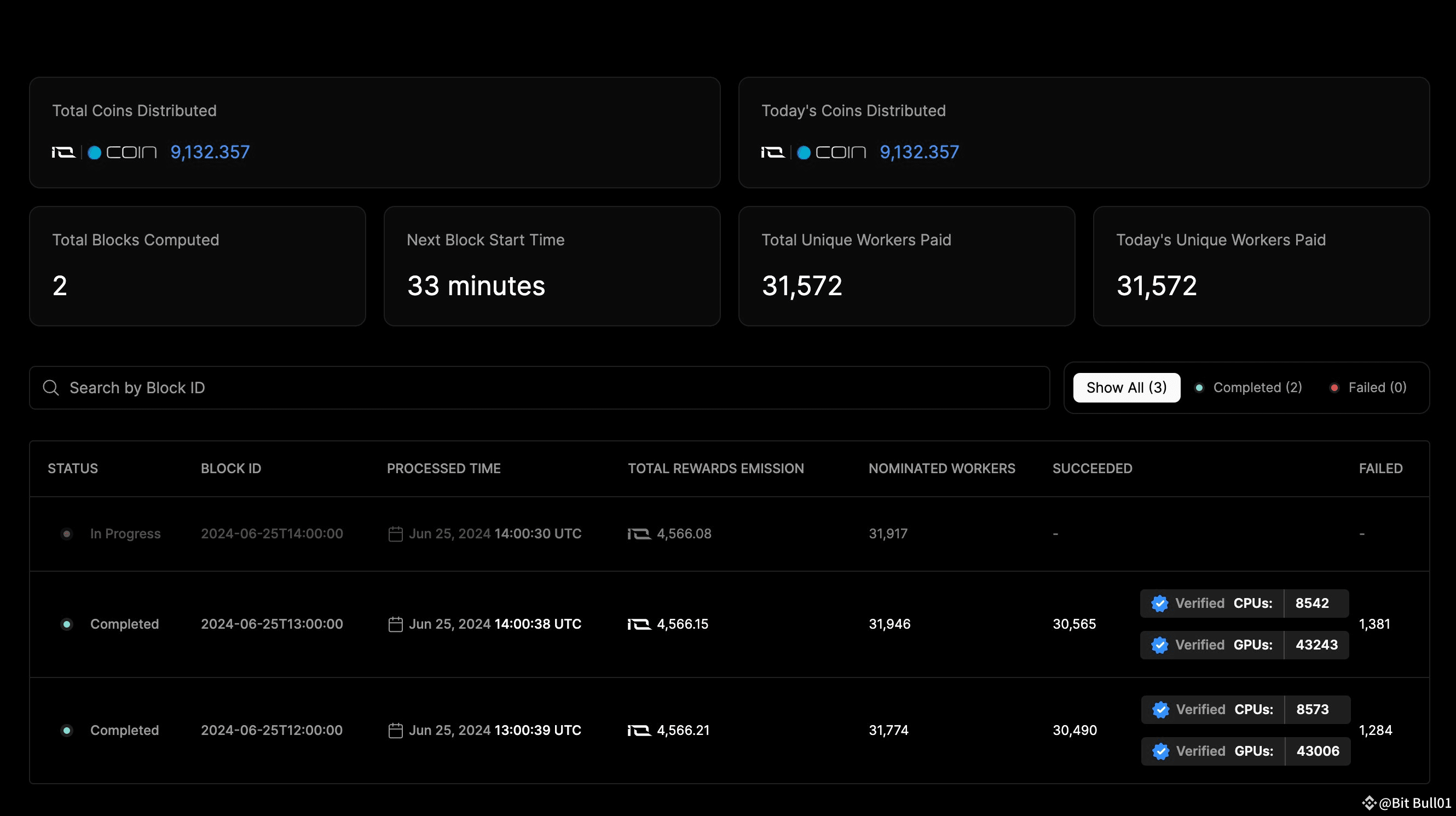Image resolution: width=1456 pixels, height=816 pixels.
Task: Click 9,132.357 total coins distributed value
Action: [x=210, y=152]
